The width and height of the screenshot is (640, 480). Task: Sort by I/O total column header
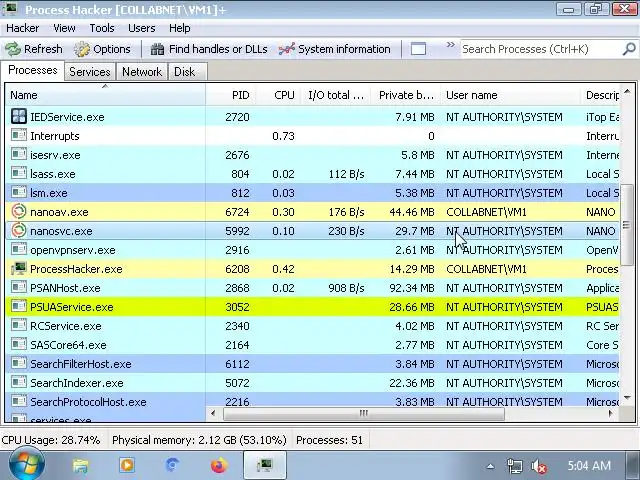pos(336,95)
